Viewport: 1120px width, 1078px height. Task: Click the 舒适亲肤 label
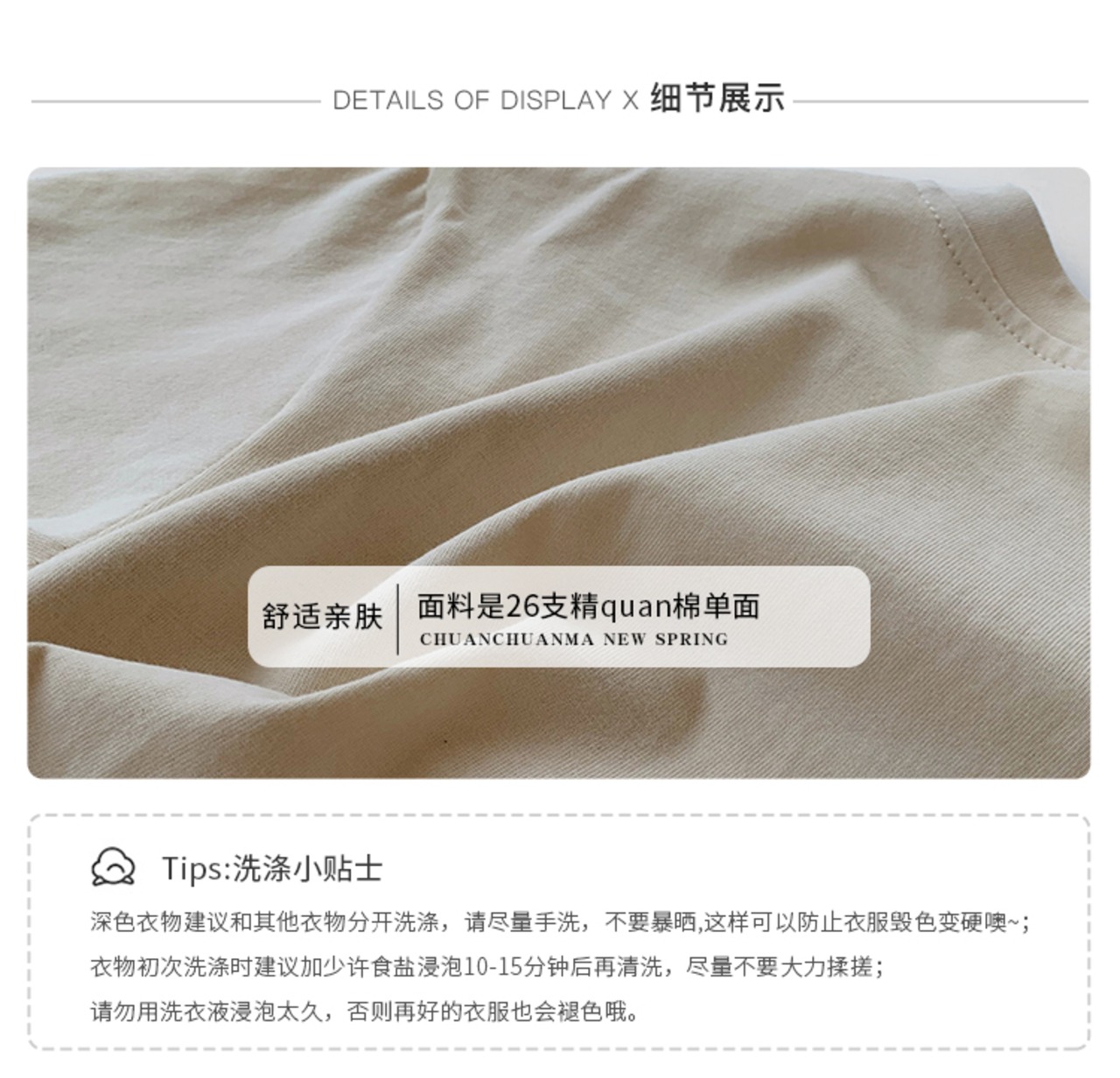click(x=323, y=616)
